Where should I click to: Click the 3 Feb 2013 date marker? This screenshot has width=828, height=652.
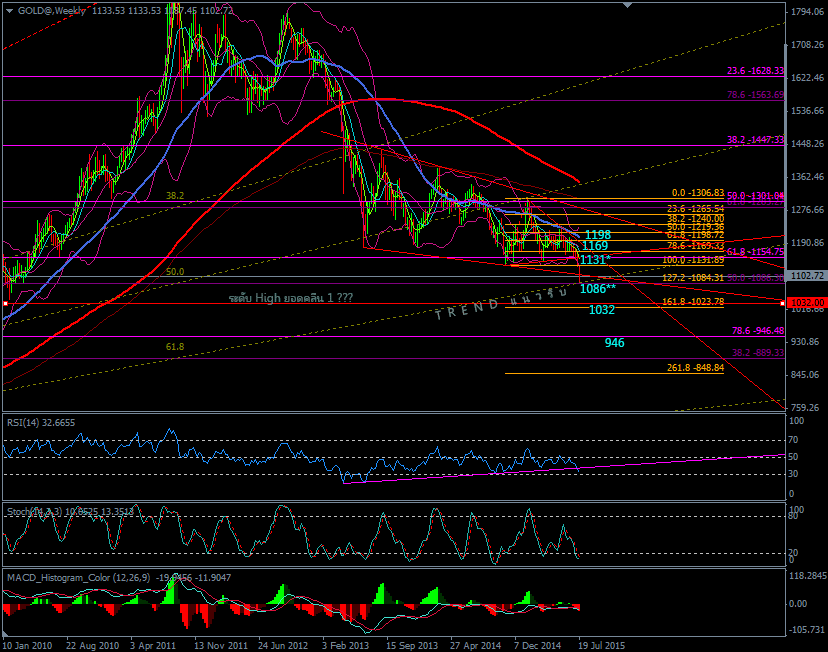pyautogui.click(x=345, y=645)
